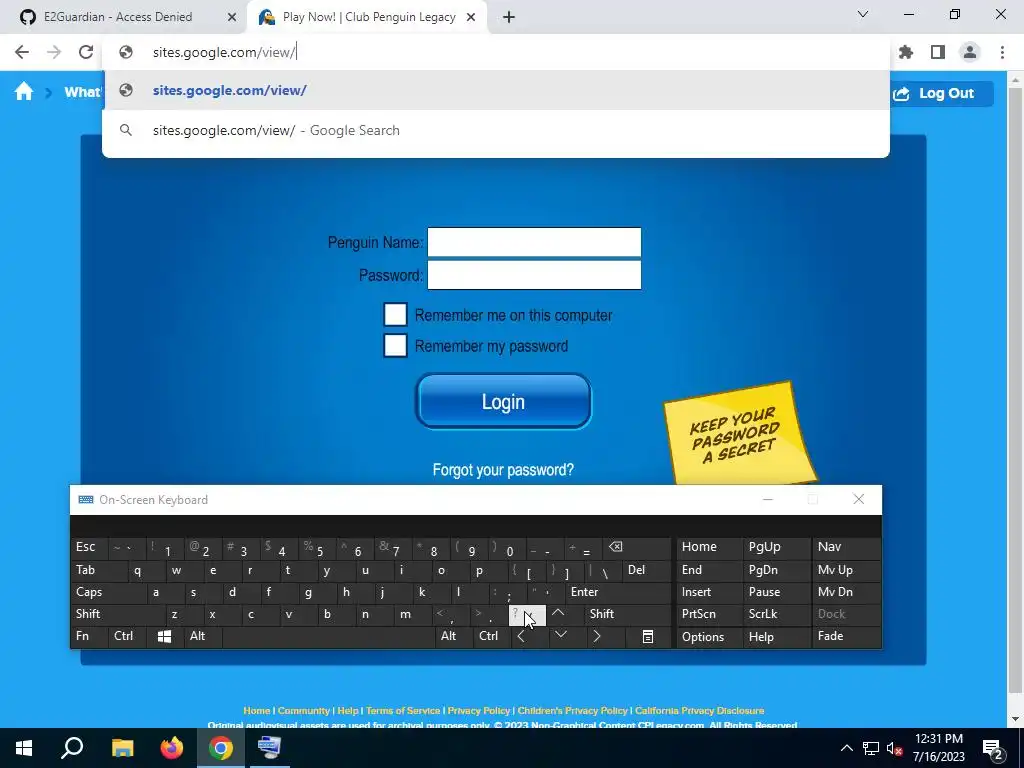1024x768 pixels.
Task: Click backspace key on On-Screen Keyboard
Action: (x=637, y=547)
